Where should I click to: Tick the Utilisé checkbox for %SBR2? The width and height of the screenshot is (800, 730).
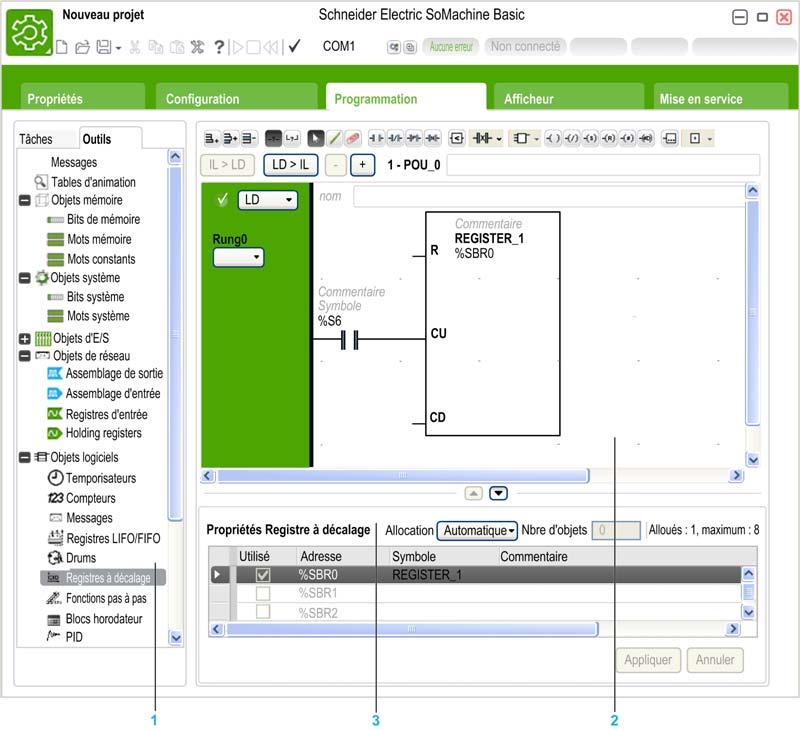click(263, 612)
